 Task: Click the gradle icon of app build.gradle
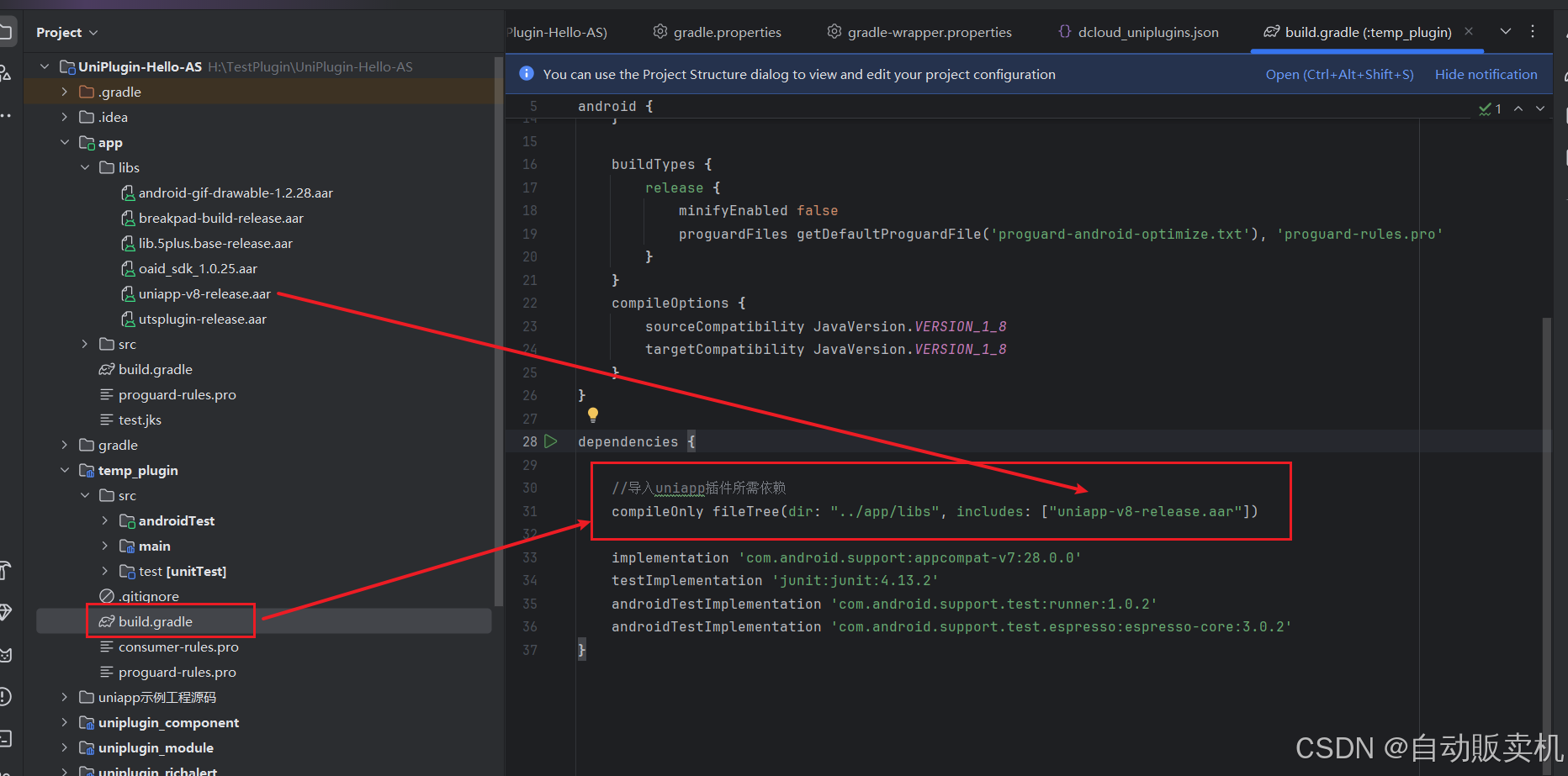[x=107, y=369]
